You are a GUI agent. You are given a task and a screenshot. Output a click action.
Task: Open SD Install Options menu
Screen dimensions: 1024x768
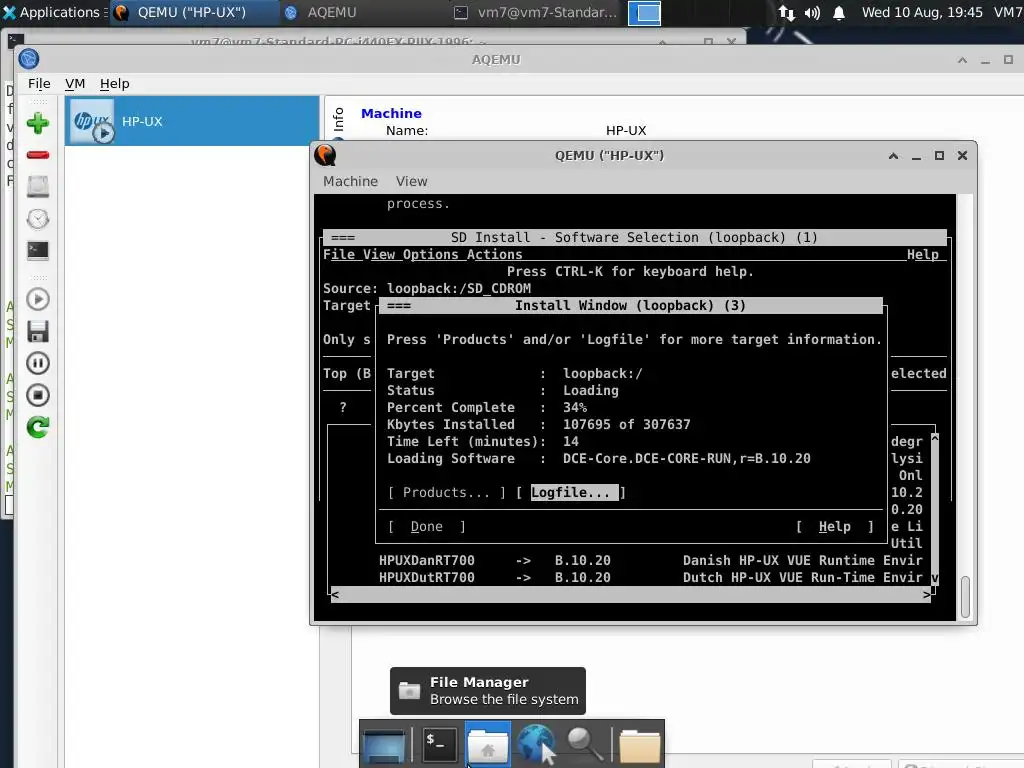click(x=430, y=254)
